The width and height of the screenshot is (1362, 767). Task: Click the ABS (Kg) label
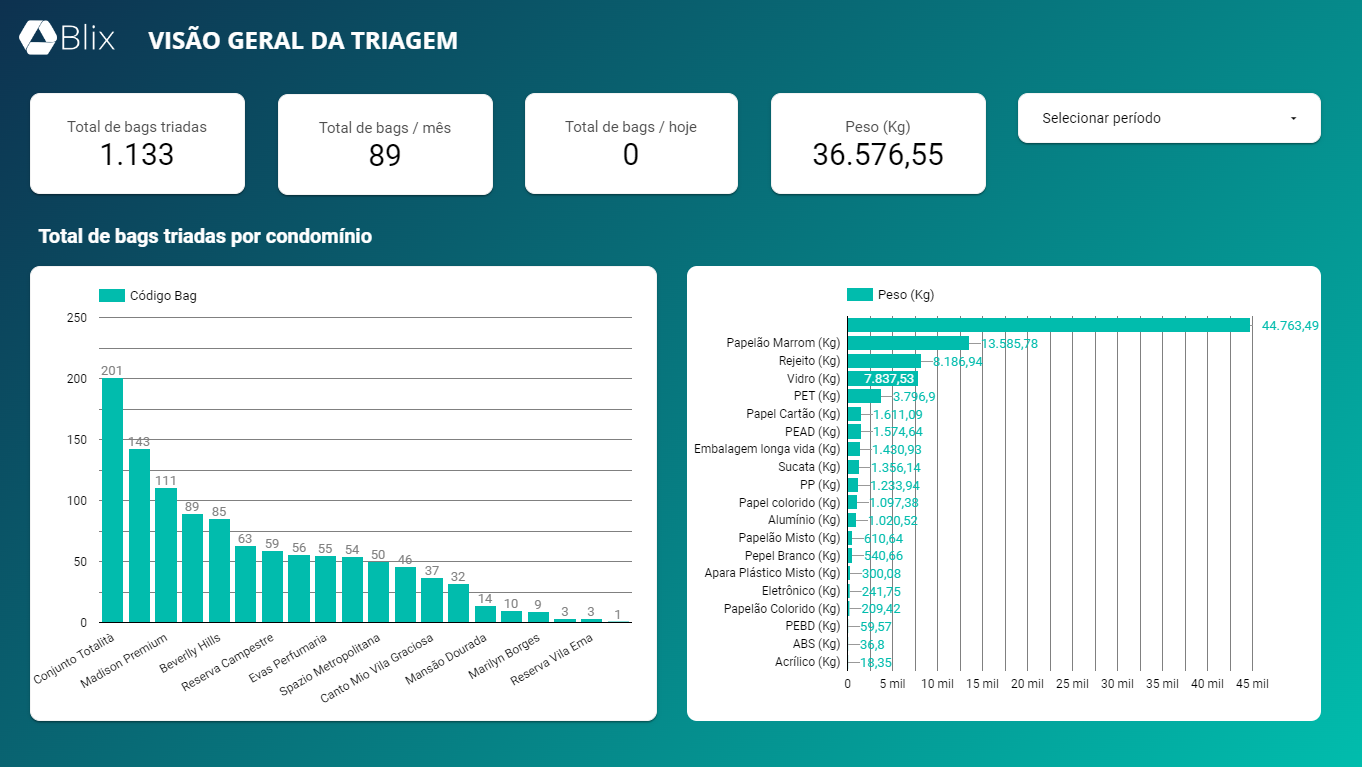pos(816,644)
